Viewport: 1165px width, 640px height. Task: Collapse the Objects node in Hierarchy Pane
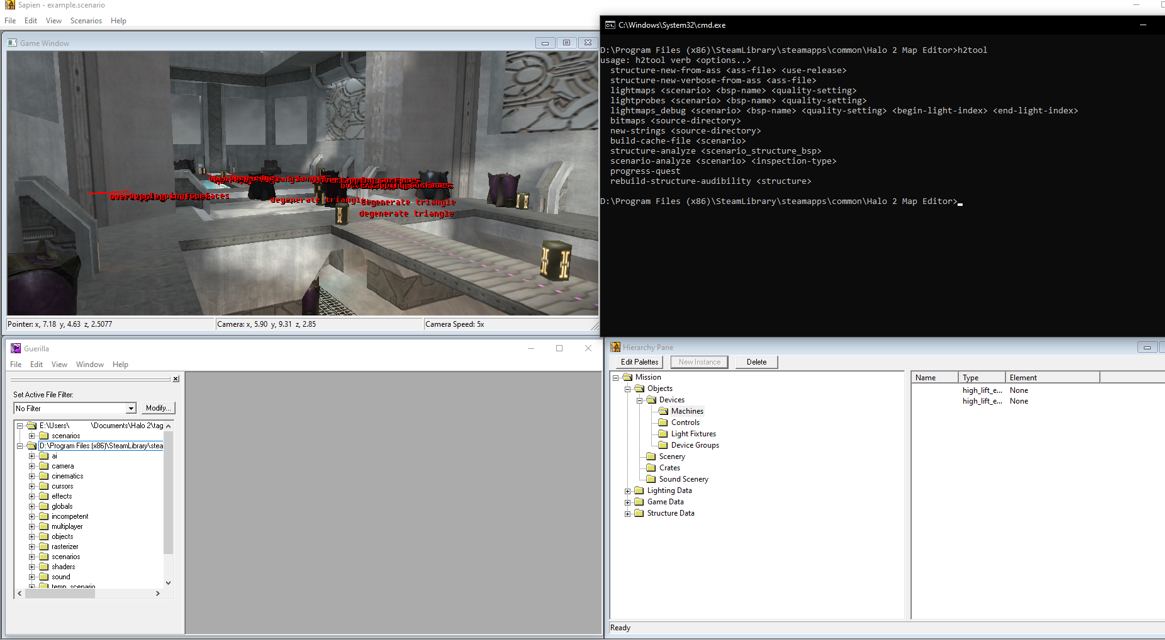[x=628, y=389]
